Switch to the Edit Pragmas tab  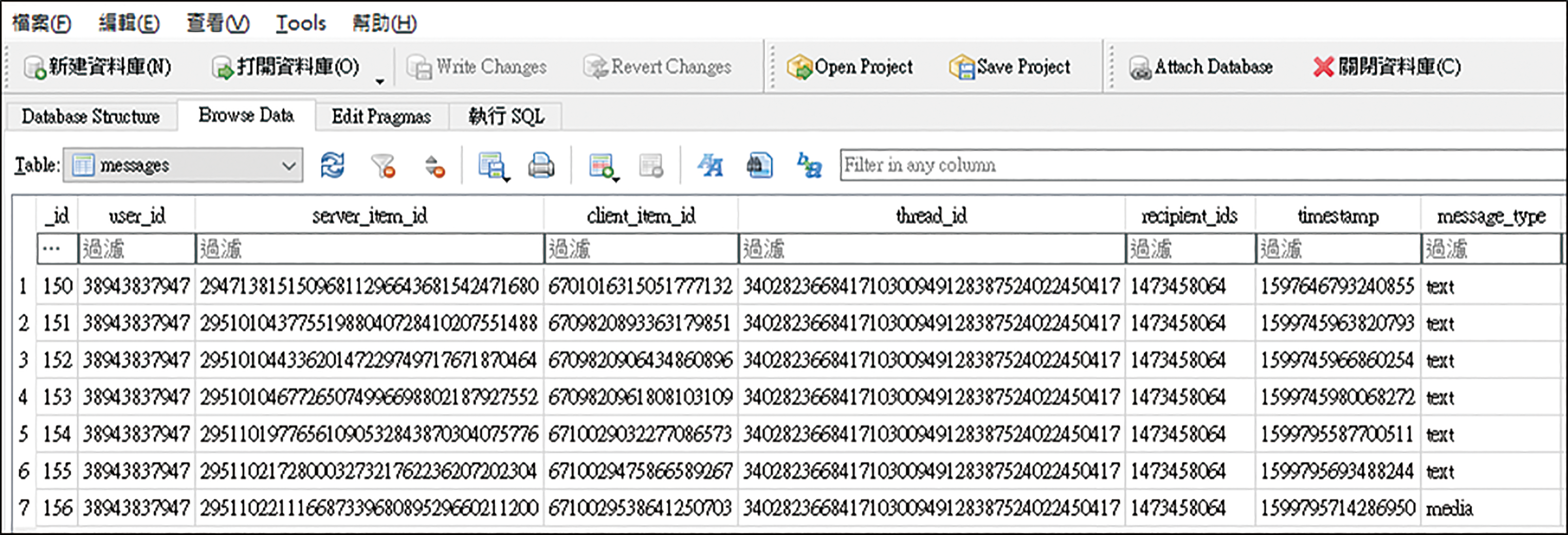click(x=381, y=116)
